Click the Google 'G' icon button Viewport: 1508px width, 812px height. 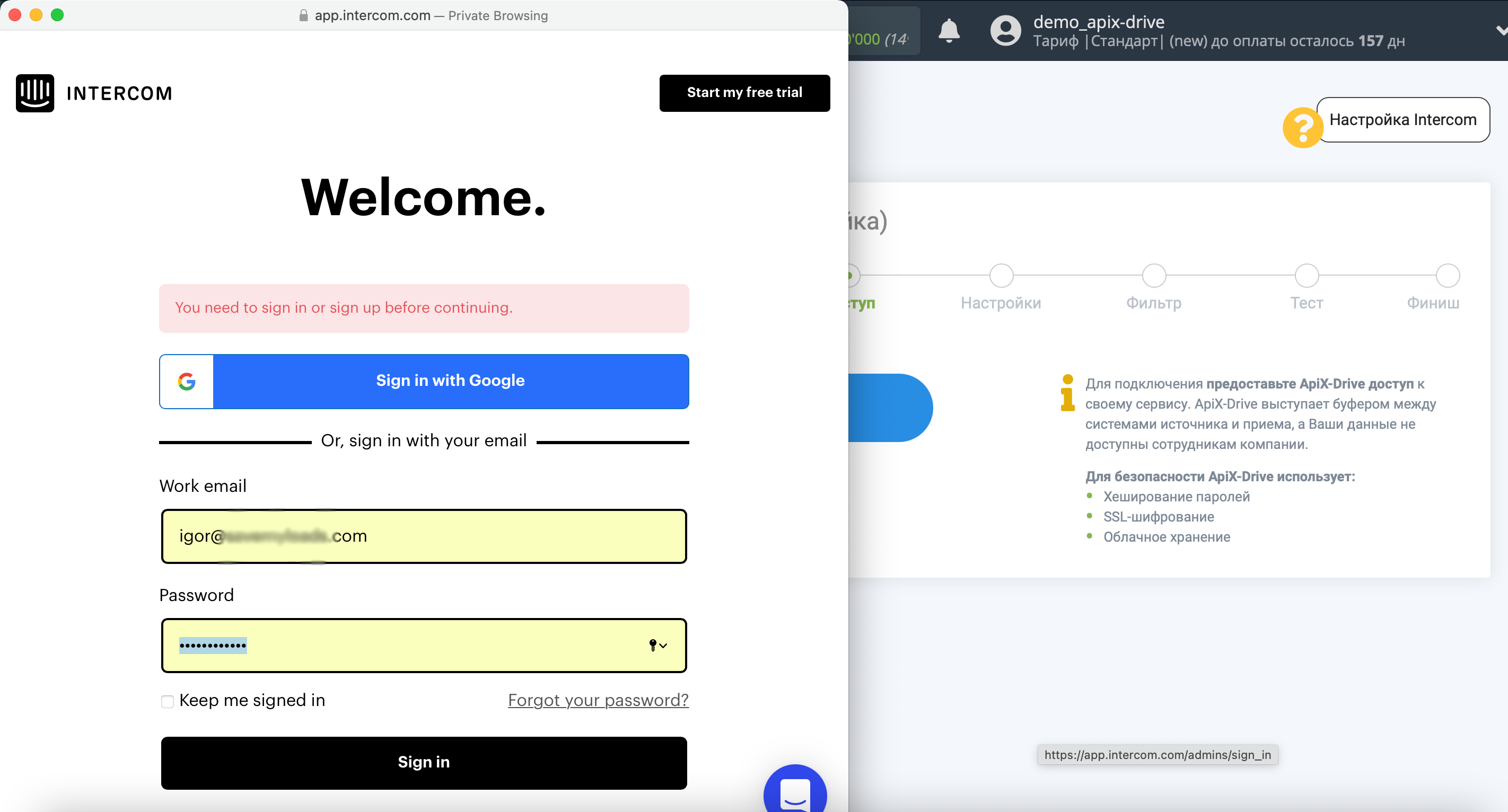point(186,381)
